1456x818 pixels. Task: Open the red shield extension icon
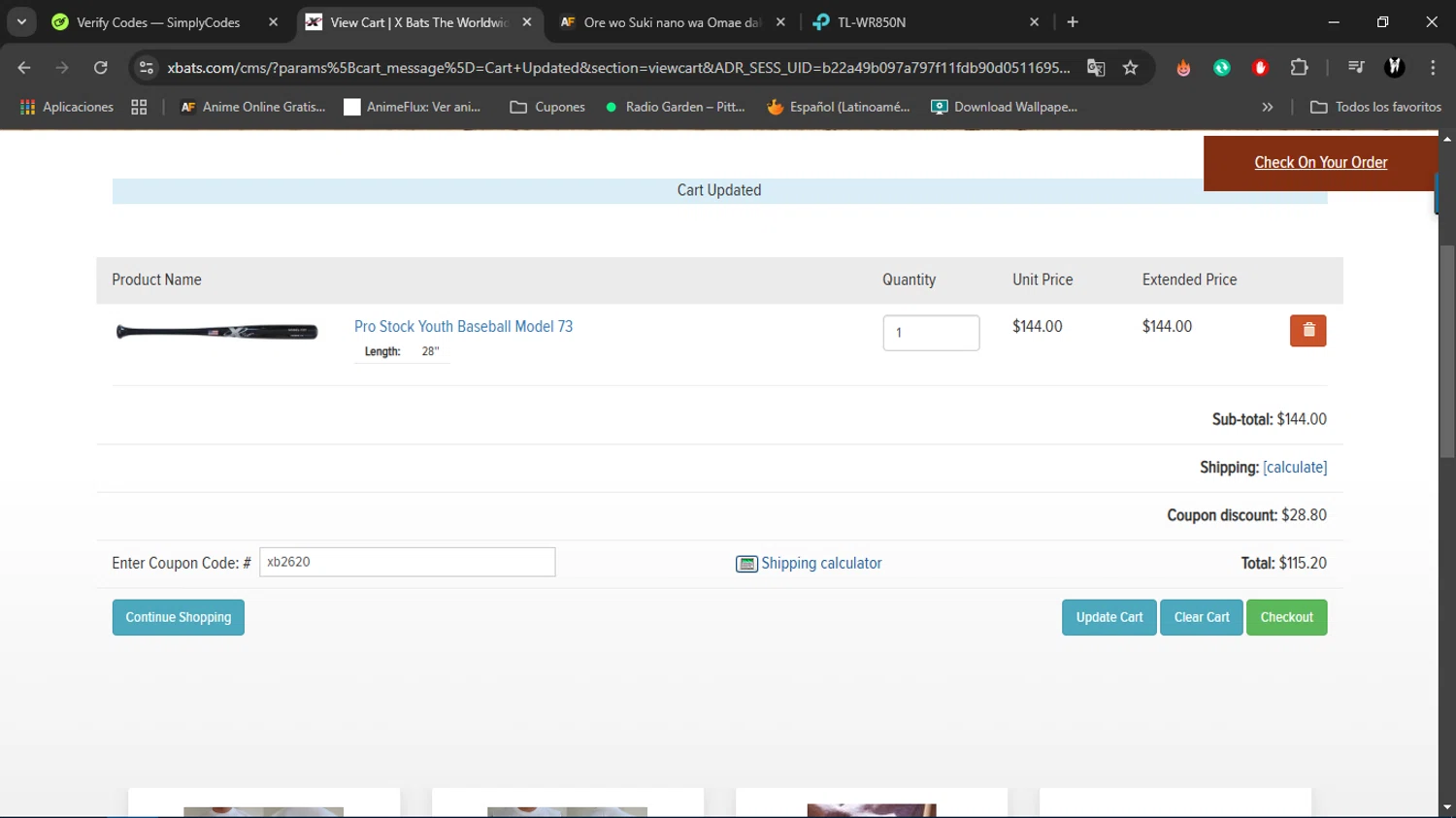click(x=1260, y=68)
